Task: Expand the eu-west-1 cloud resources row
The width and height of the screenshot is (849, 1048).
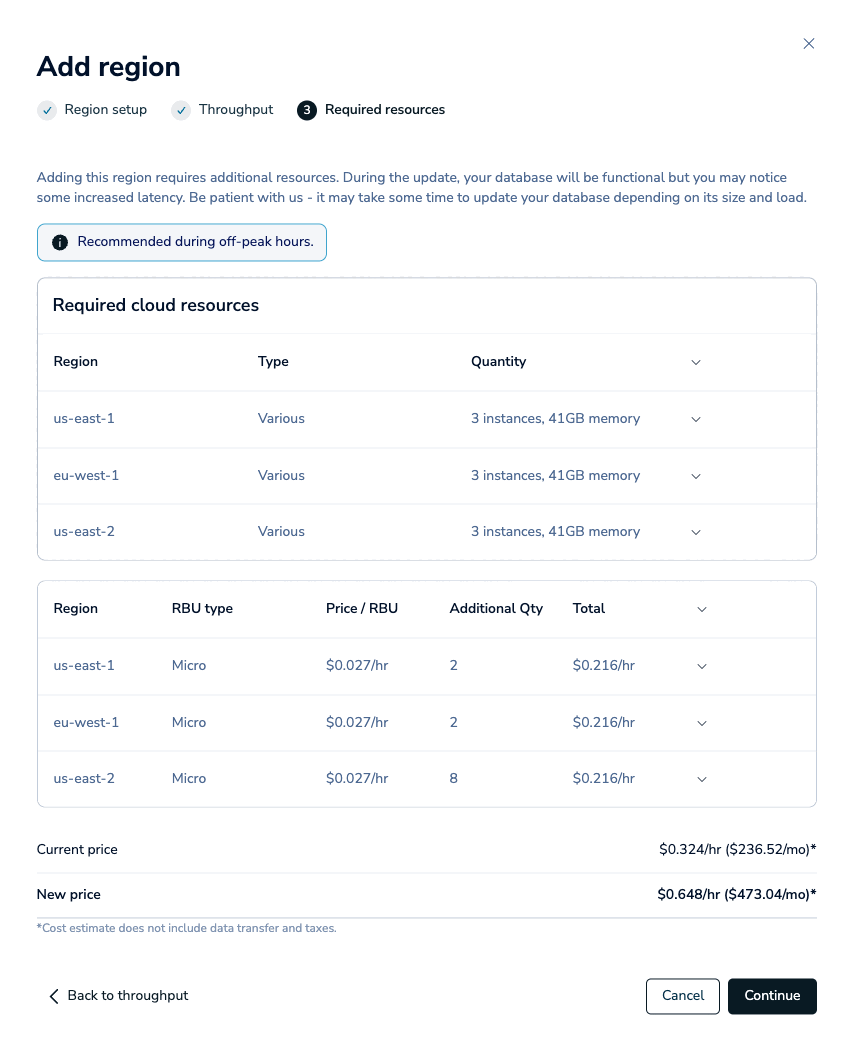Action: coord(696,476)
